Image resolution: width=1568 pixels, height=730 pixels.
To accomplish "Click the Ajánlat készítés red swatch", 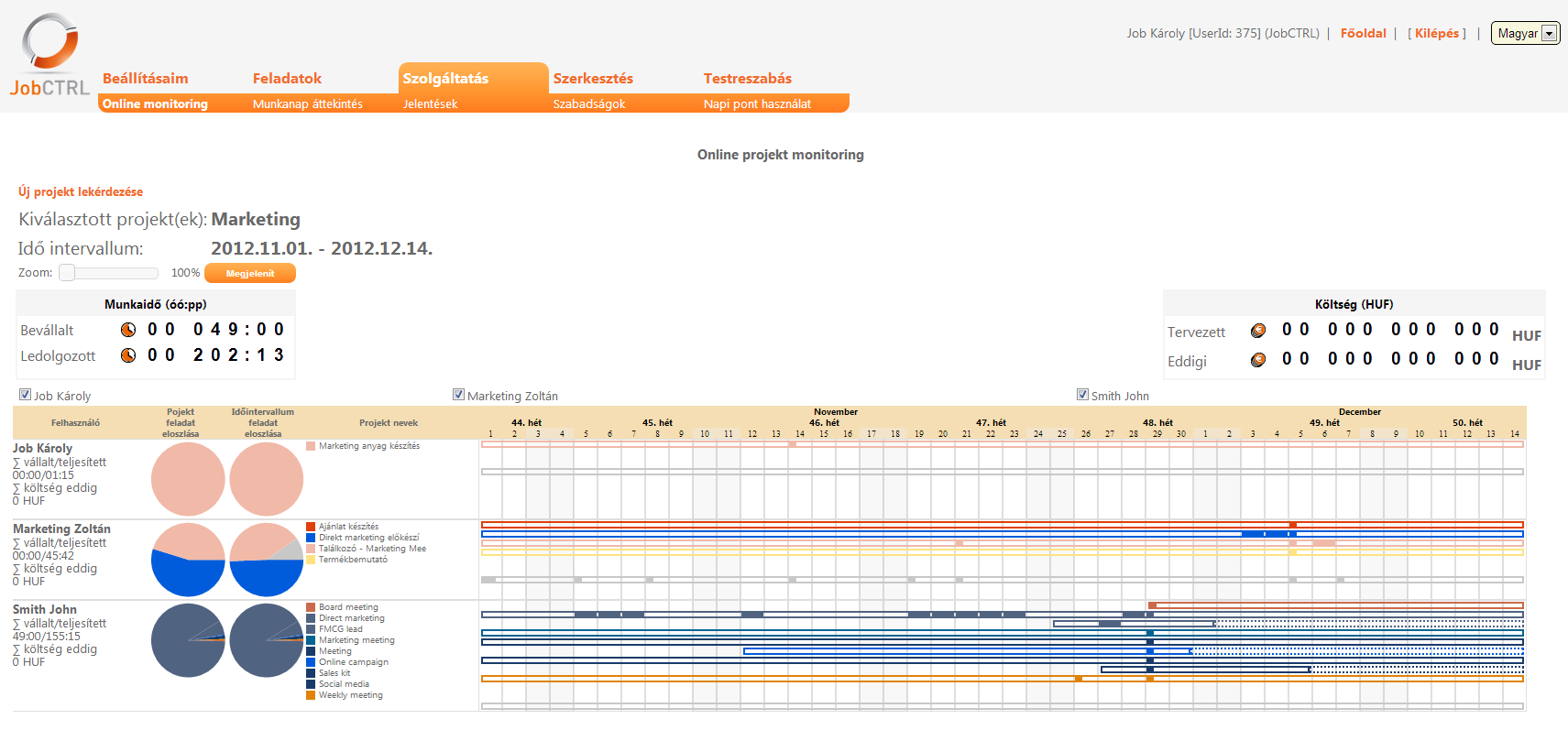I will coord(311,527).
